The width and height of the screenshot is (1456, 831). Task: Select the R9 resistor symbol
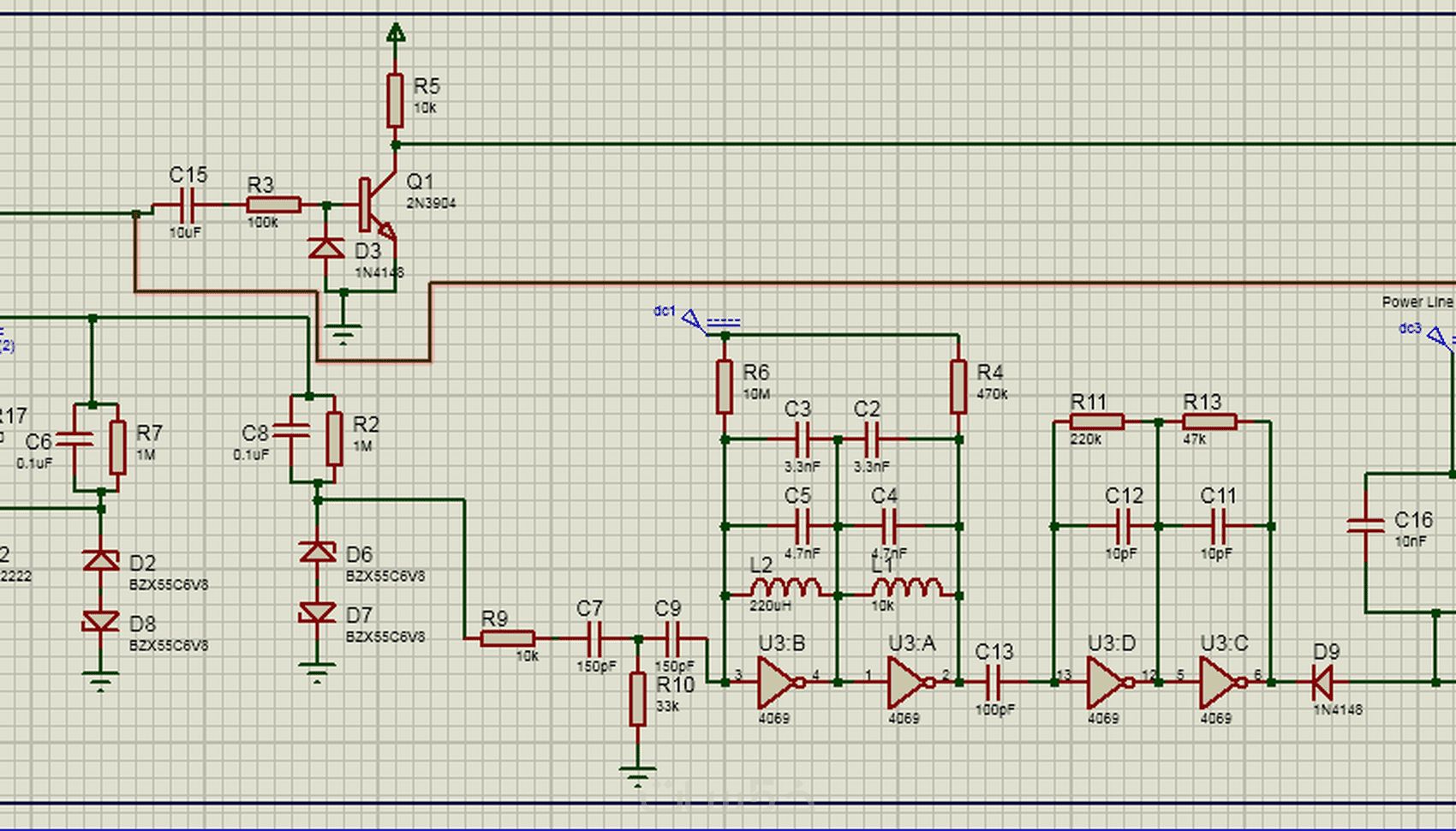pos(508,638)
